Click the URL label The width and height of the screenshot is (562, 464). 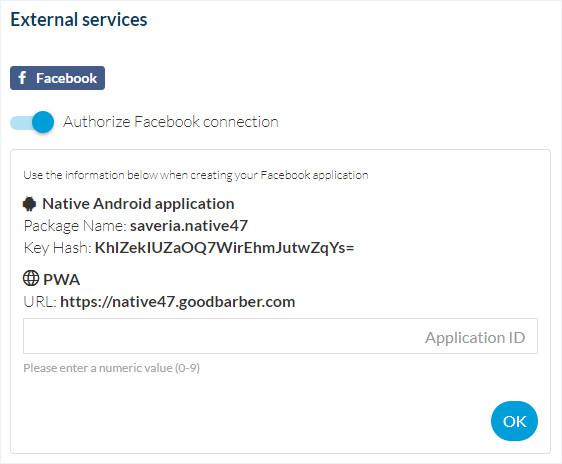coord(40,302)
